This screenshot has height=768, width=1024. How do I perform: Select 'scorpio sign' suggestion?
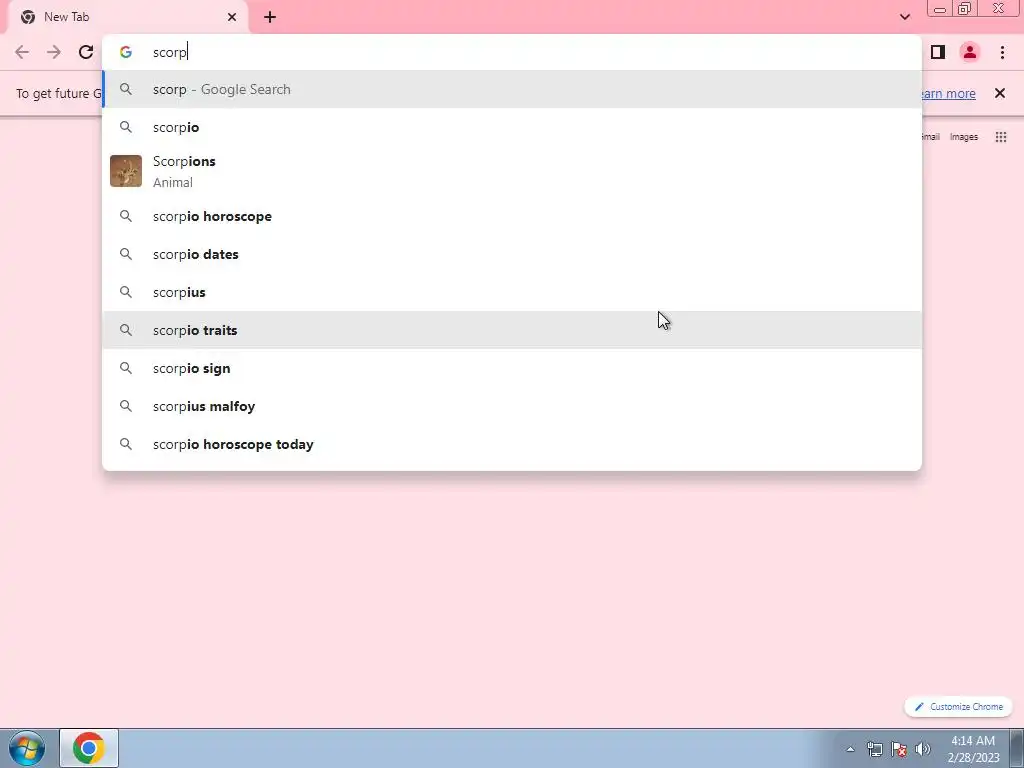tap(512, 368)
